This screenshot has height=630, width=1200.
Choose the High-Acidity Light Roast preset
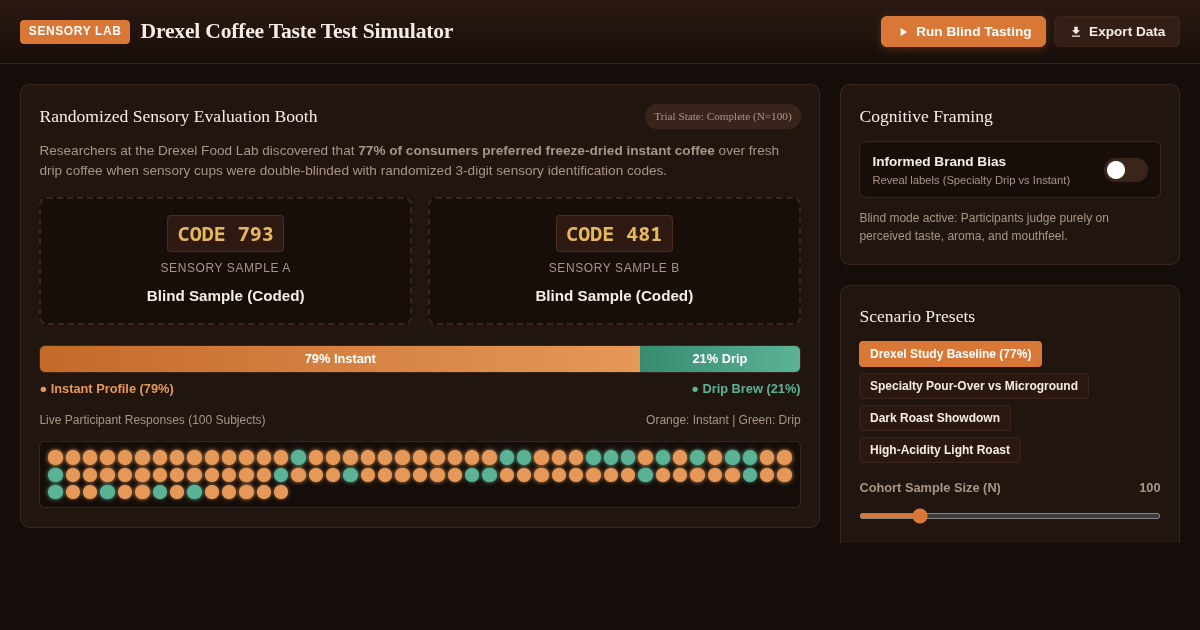pos(940,450)
